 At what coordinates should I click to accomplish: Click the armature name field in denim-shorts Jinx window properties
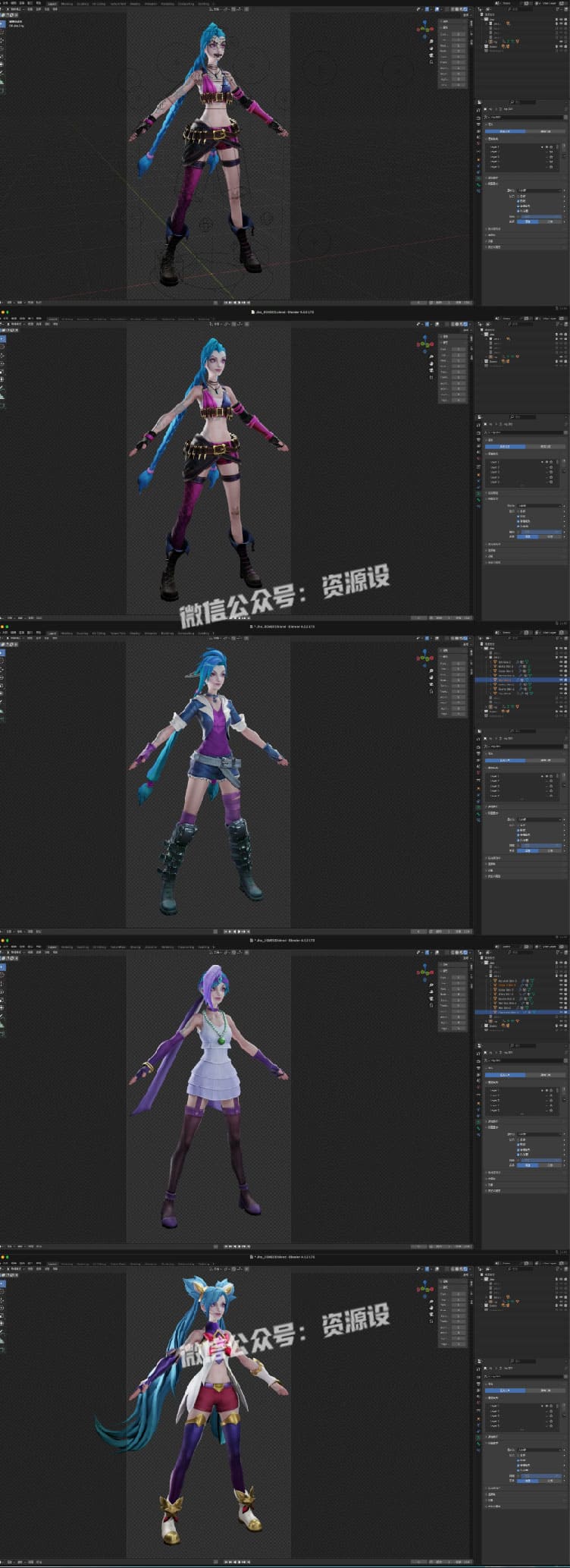pos(523,746)
